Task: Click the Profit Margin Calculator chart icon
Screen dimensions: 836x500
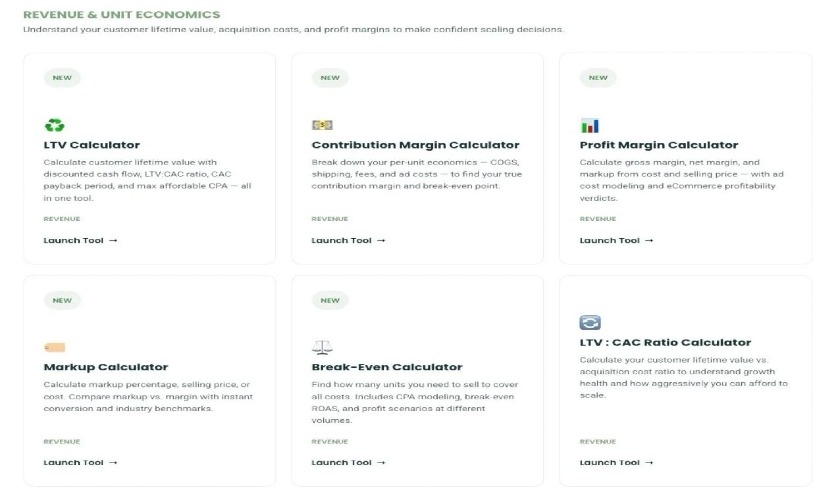Action: click(x=589, y=126)
